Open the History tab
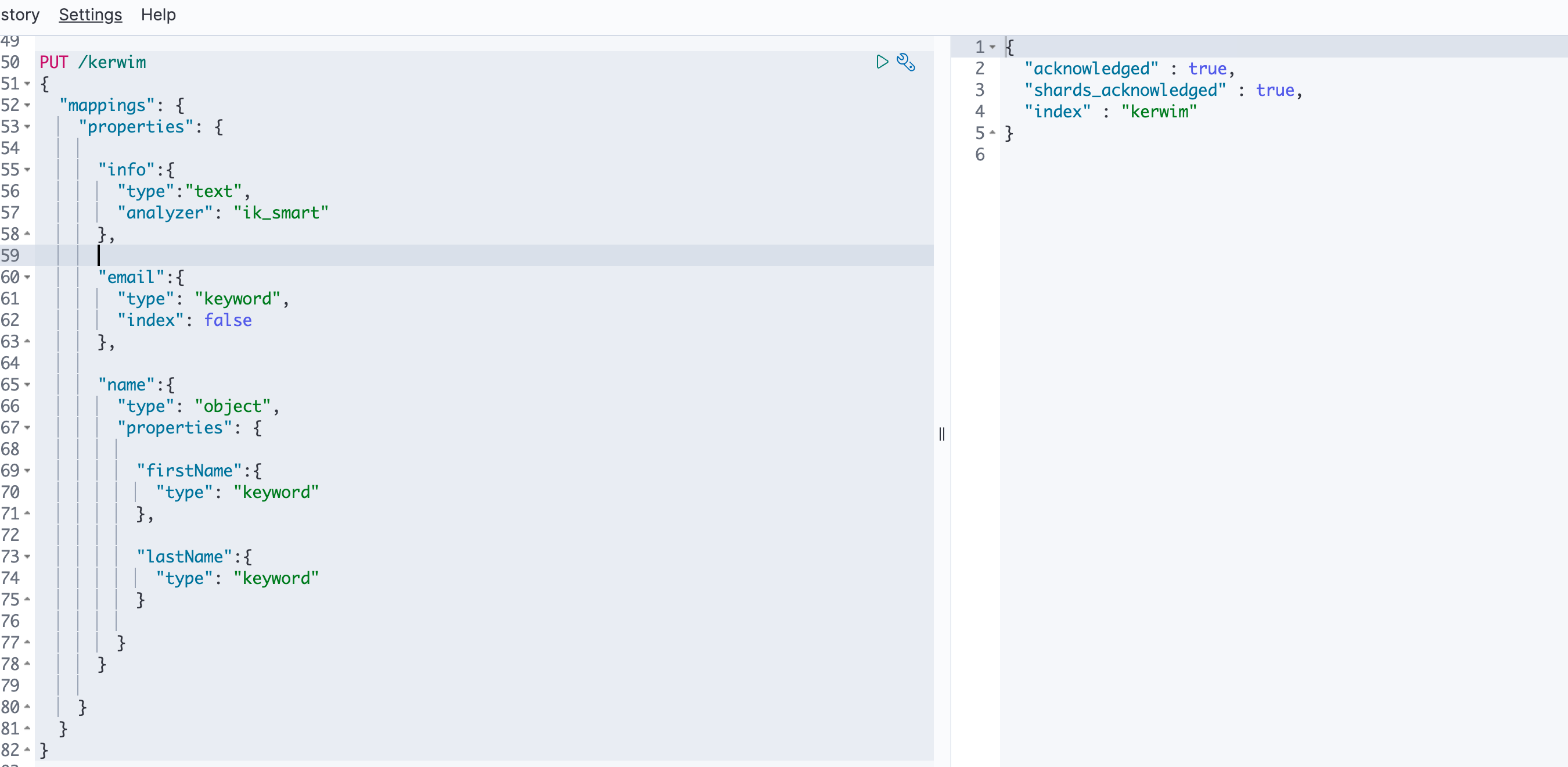 (x=20, y=14)
